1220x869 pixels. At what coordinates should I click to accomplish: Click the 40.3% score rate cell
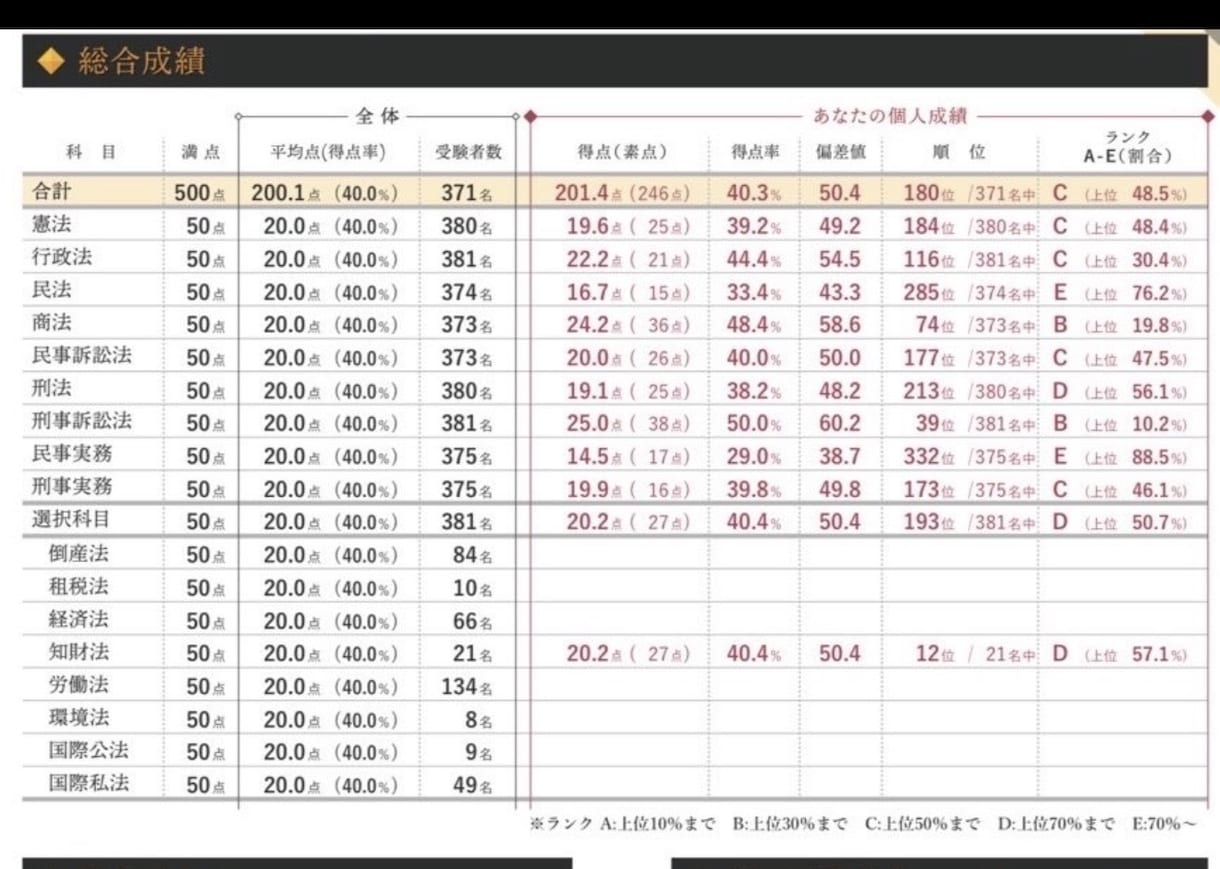(x=754, y=193)
